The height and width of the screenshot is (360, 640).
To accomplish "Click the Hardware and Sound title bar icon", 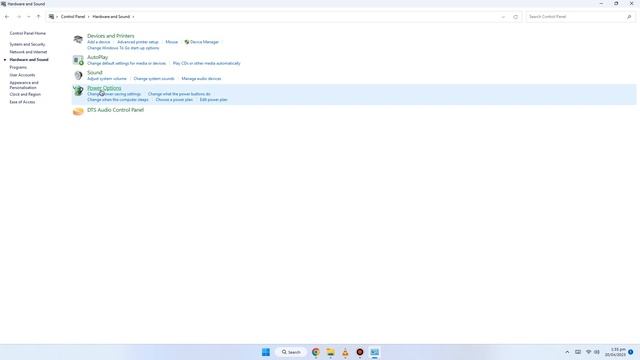I will [3, 4].
